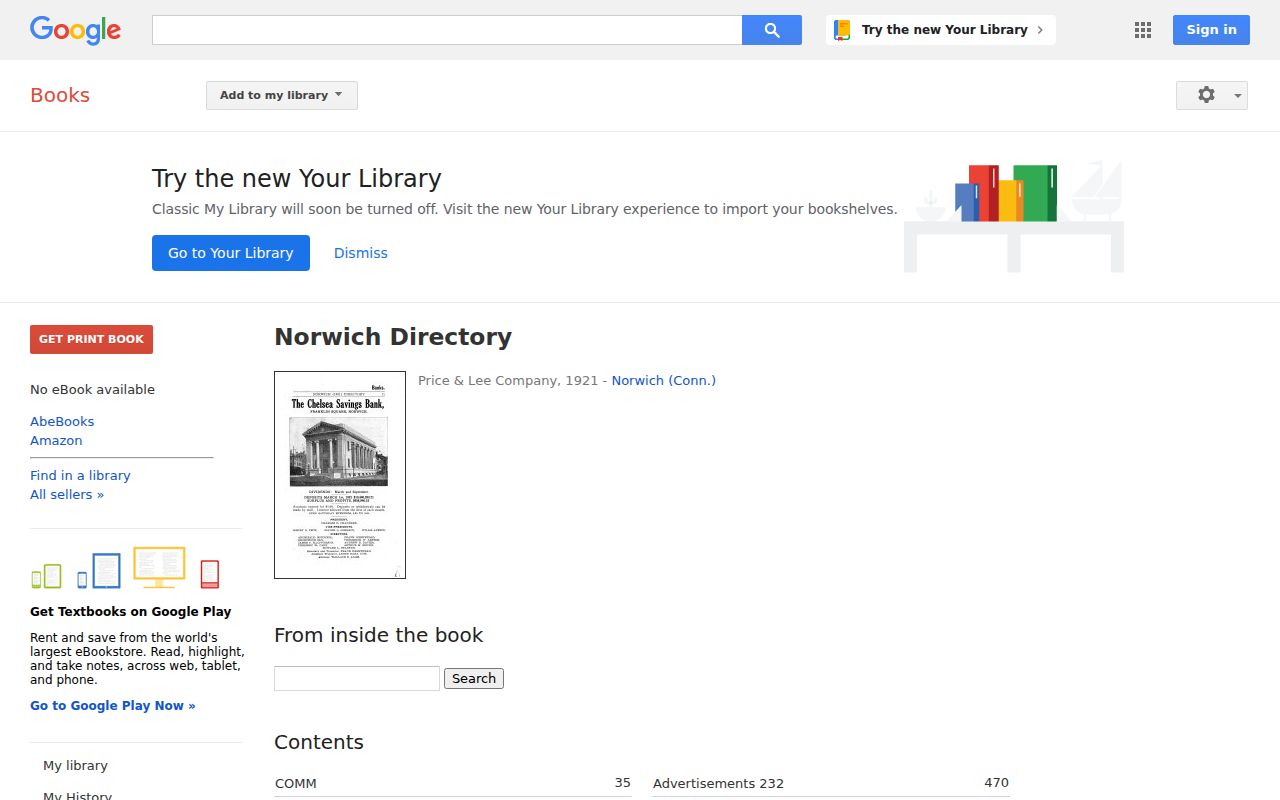Focus the From inside the book search field
The width and height of the screenshot is (1280, 800).
[x=357, y=678]
